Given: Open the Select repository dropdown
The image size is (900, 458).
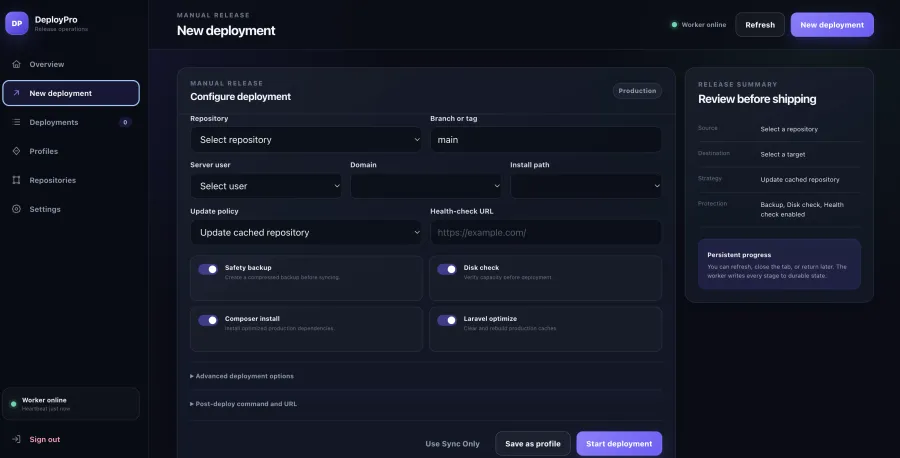Looking at the screenshot, I should click(306, 139).
